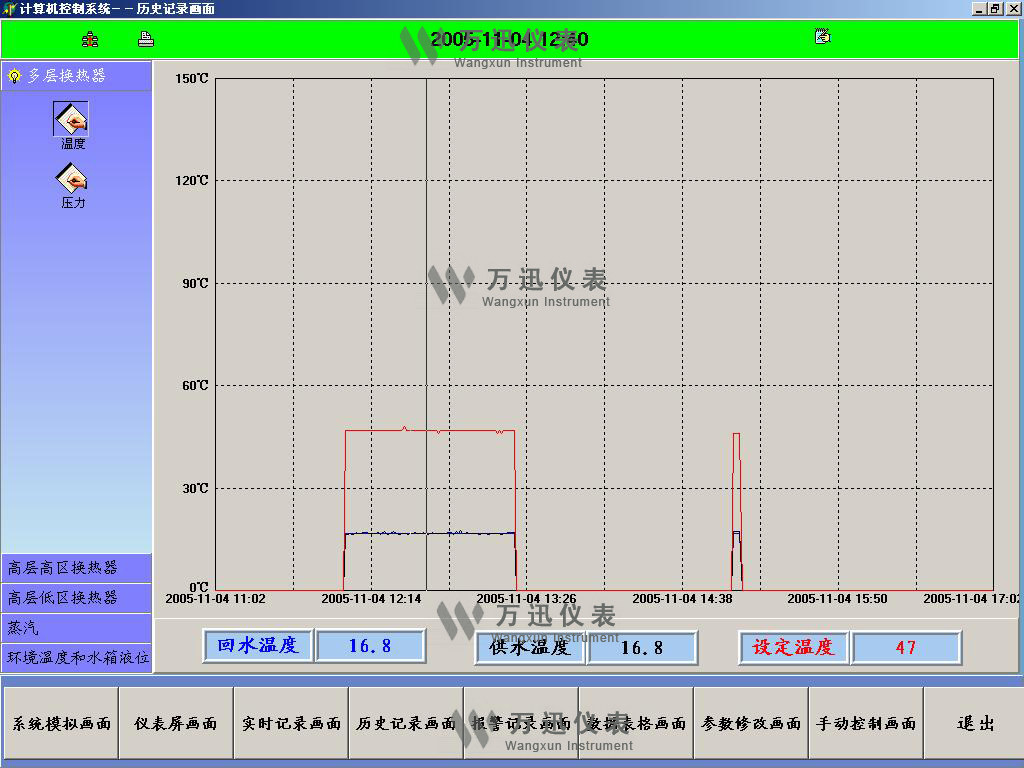
Task: Switch to the 实时记录画面 screen
Action: coord(291,722)
